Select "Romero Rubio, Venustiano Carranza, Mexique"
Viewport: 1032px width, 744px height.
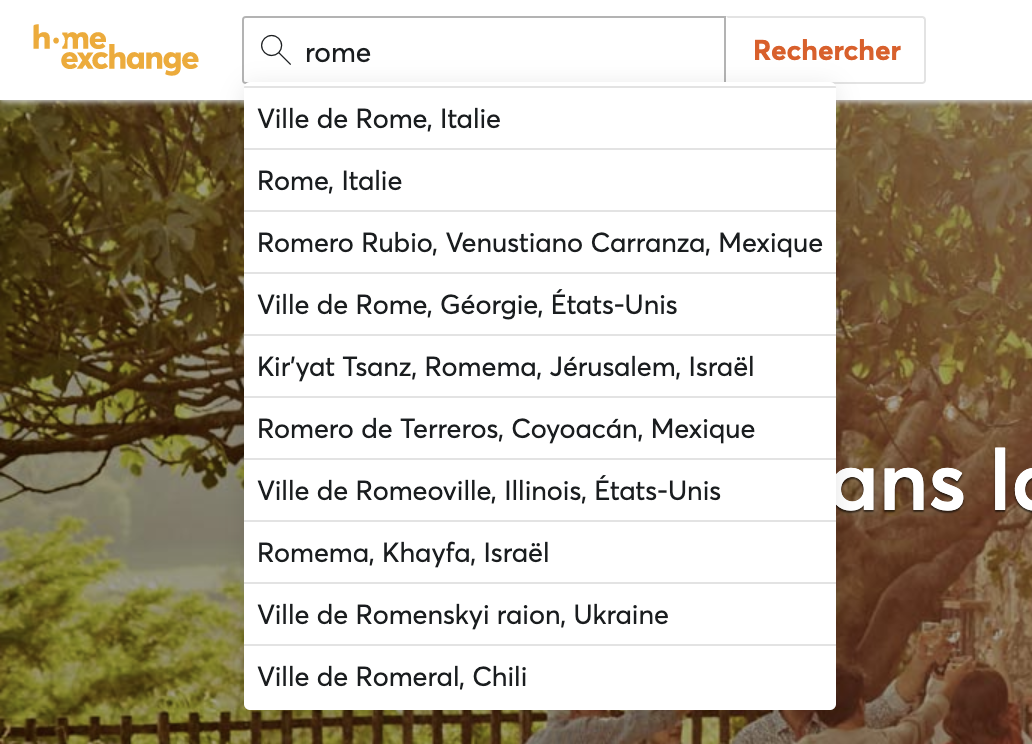click(x=540, y=242)
